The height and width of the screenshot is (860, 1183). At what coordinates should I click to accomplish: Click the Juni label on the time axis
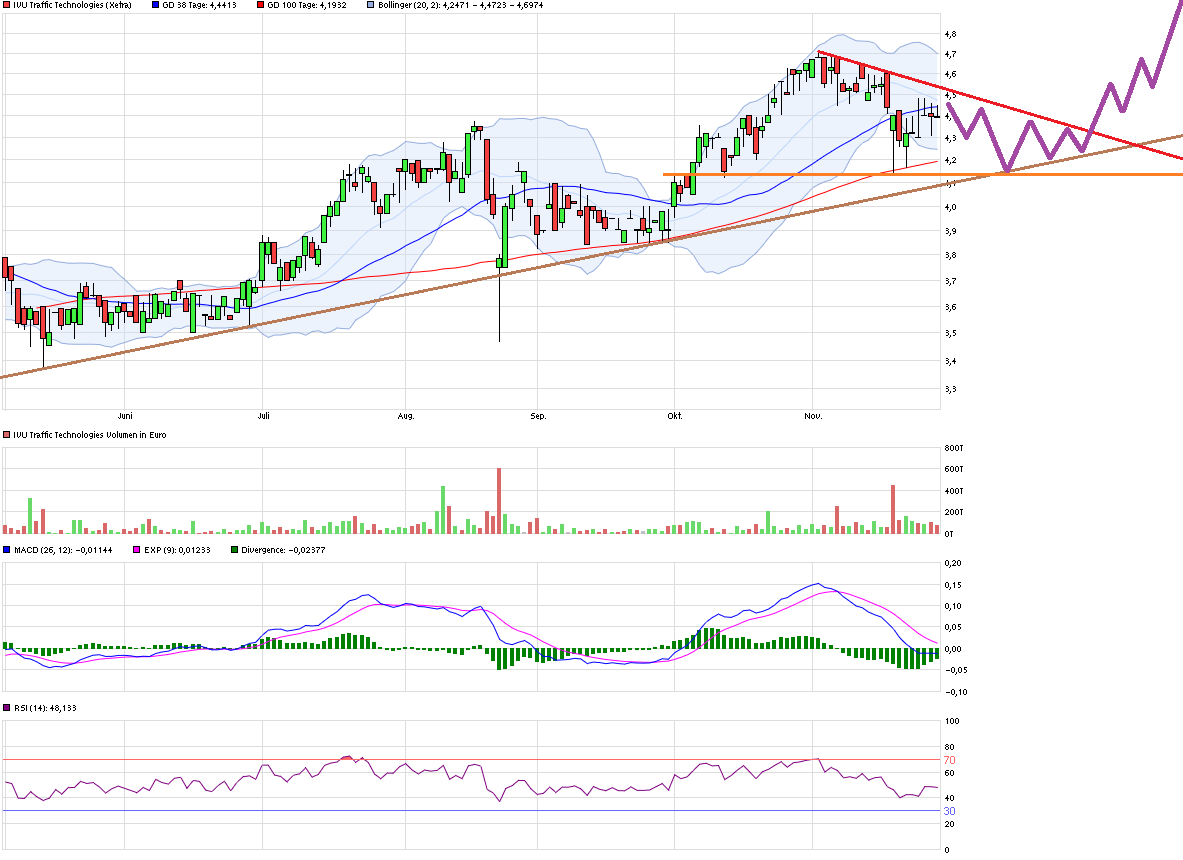coord(127,414)
